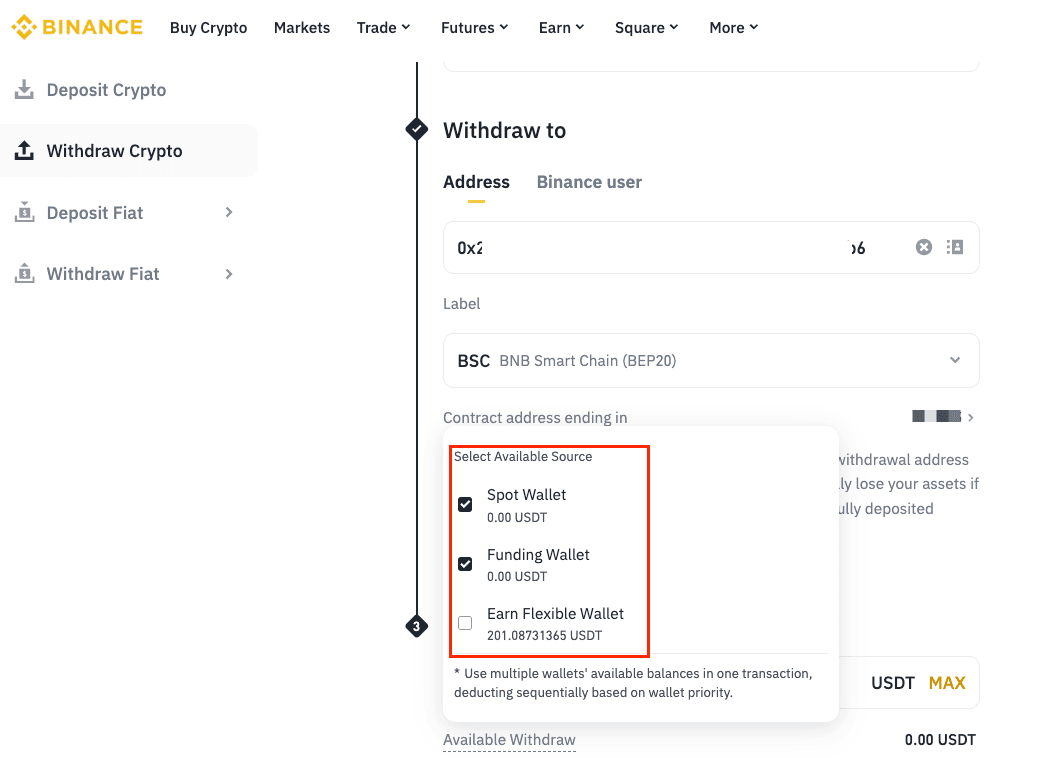Click the step 3 diamond marker
1048x758 pixels.
coord(417,627)
